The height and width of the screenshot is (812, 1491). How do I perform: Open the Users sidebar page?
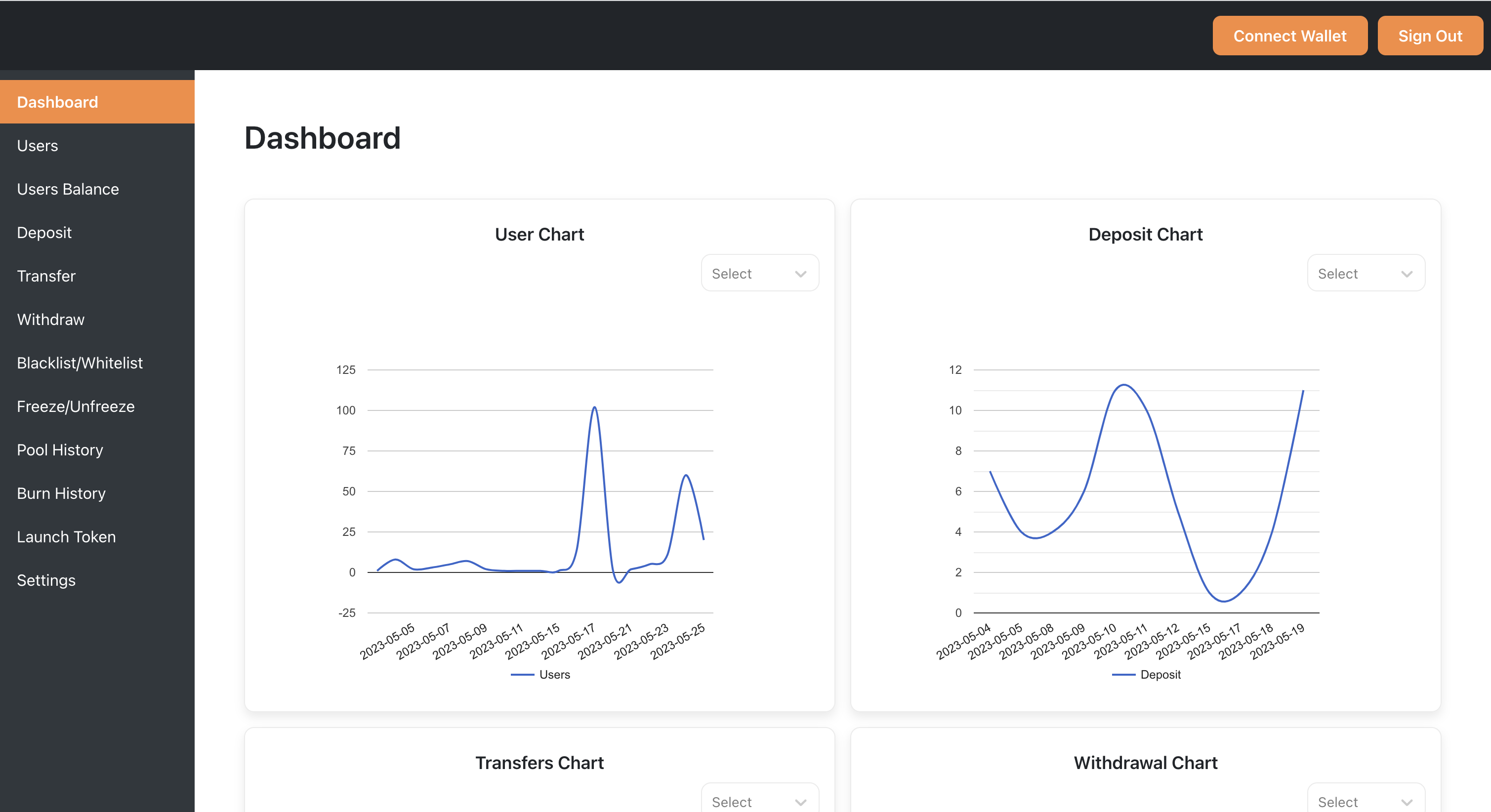38,146
